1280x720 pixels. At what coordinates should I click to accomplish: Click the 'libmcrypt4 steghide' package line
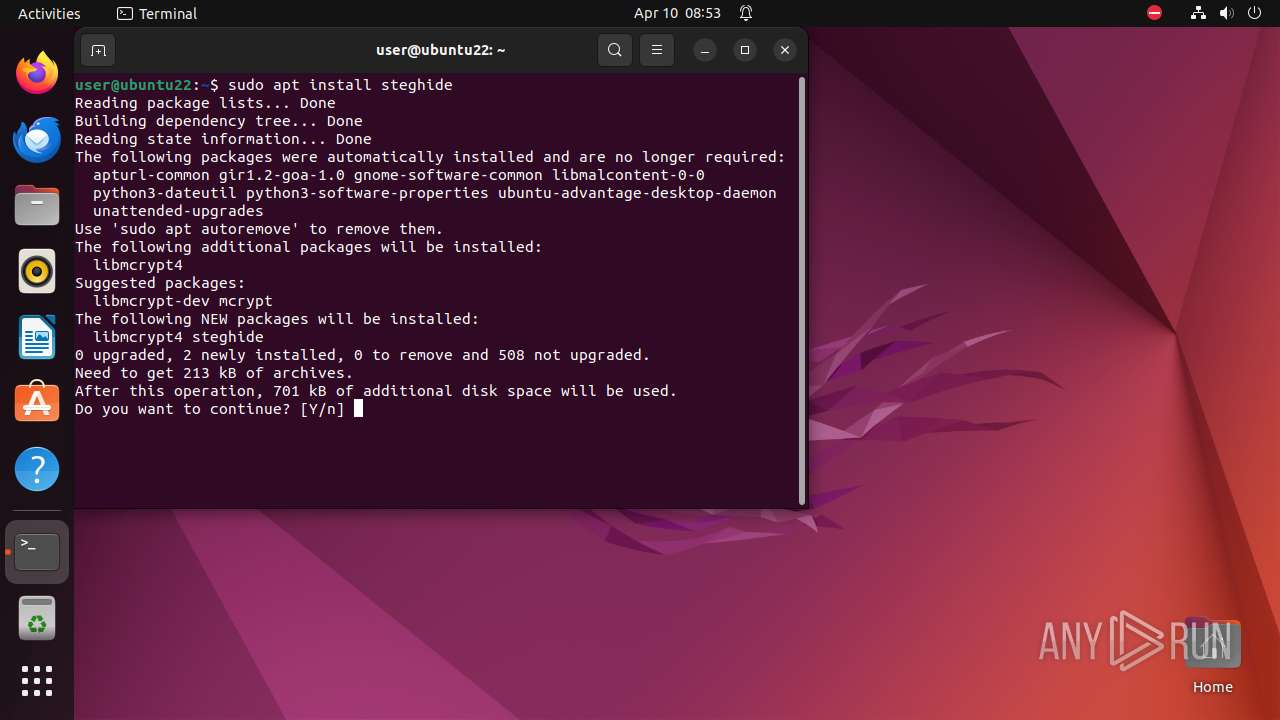[x=178, y=337]
